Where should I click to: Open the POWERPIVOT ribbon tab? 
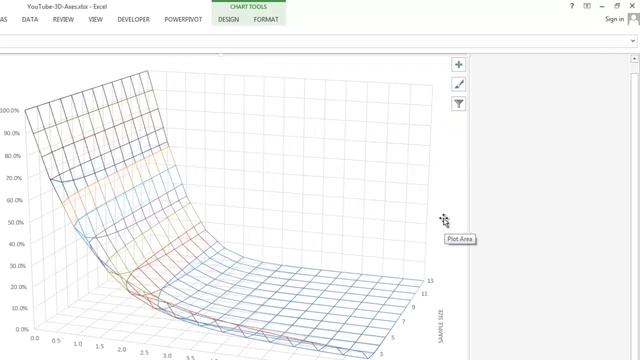pyautogui.click(x=183, y=19)
